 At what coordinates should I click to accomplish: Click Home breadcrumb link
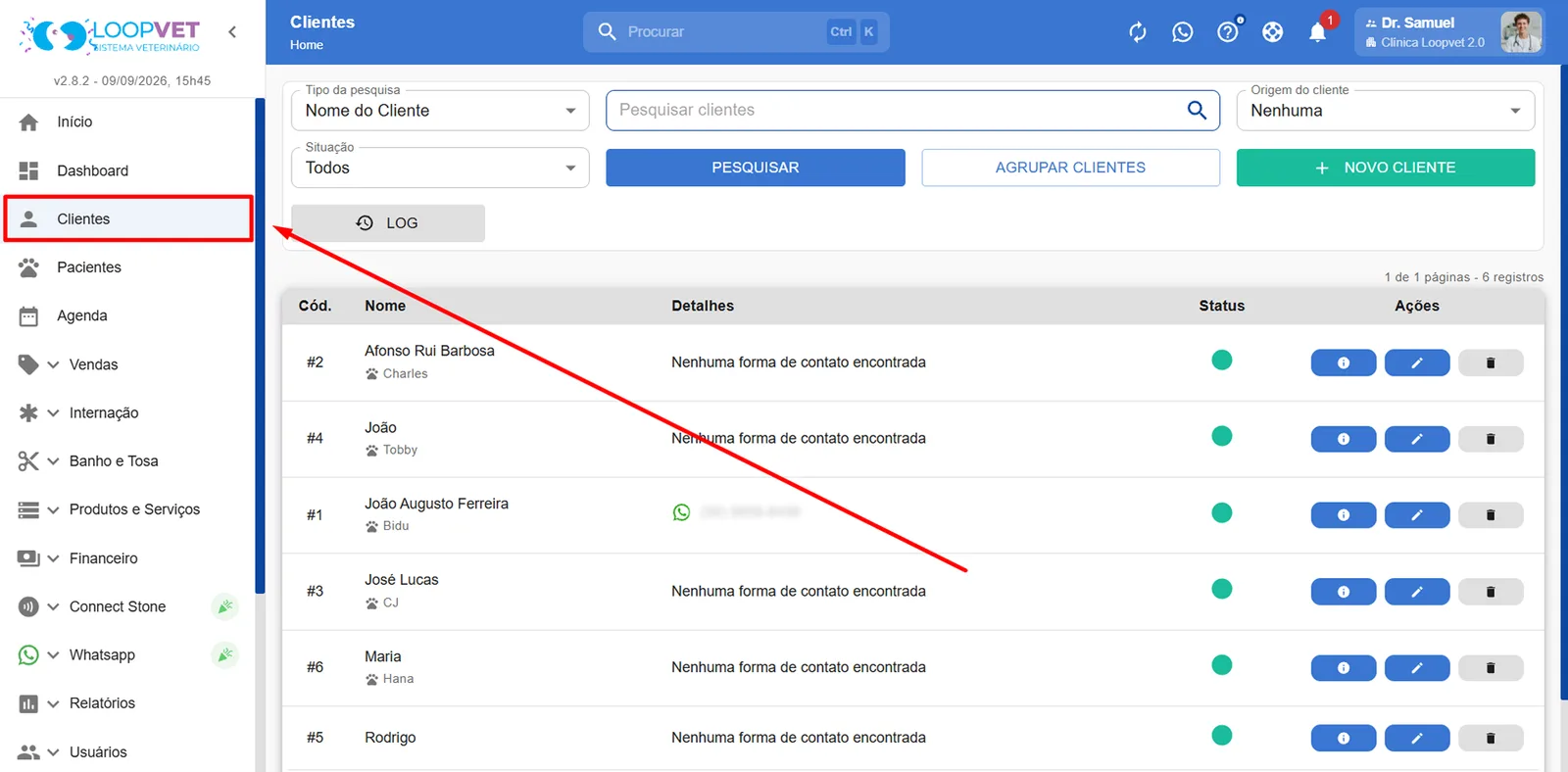307,45
